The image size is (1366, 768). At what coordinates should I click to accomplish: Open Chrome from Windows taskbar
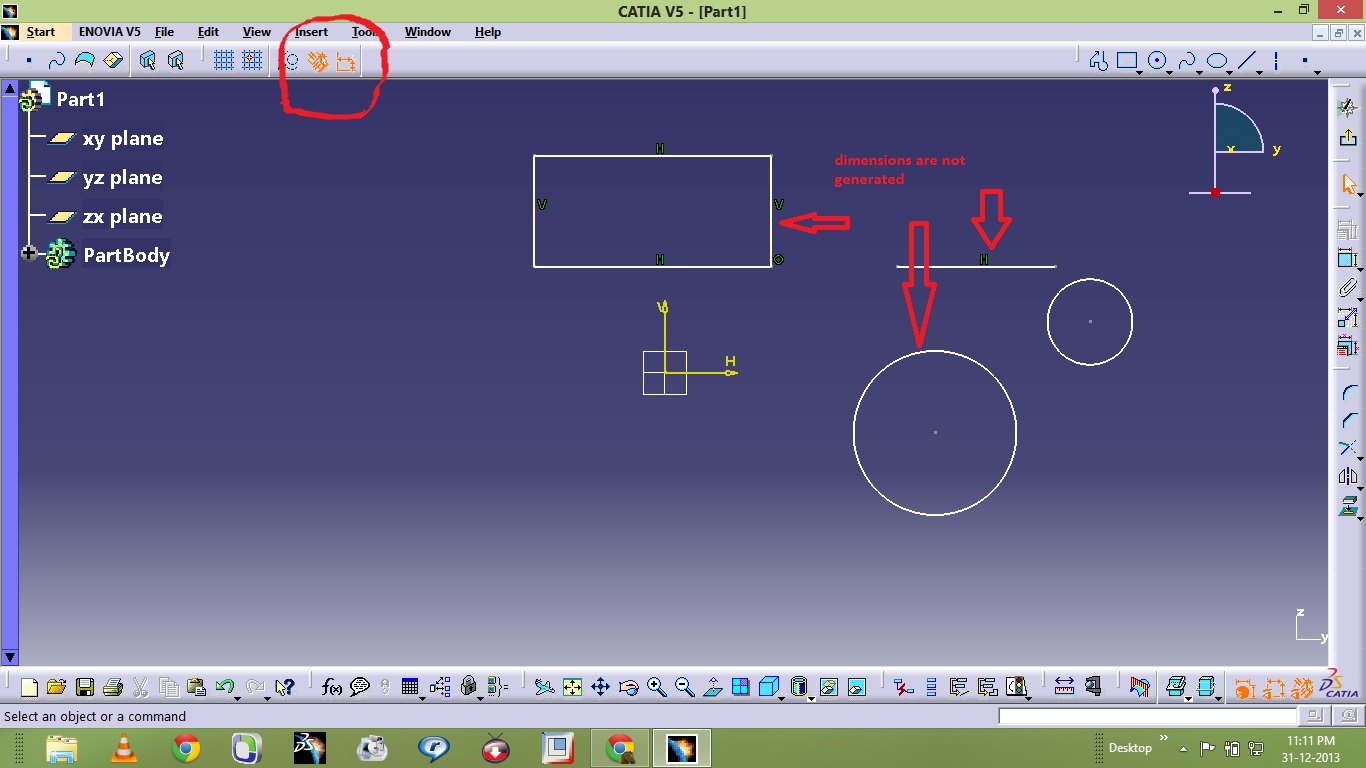(x=185, y=748)
